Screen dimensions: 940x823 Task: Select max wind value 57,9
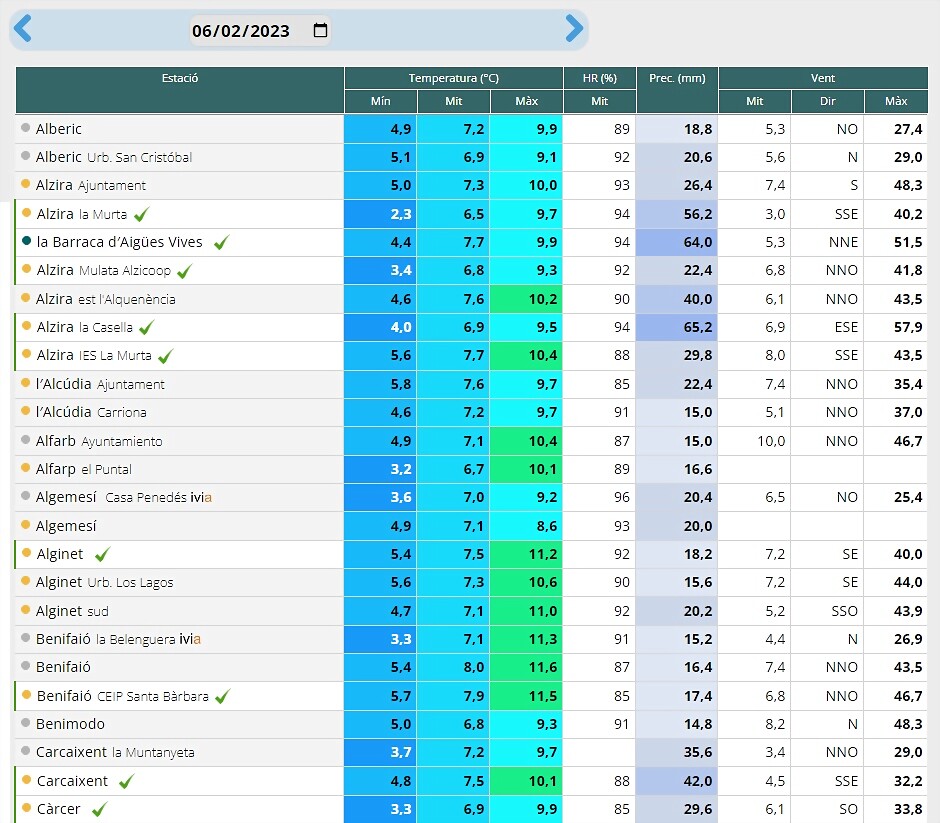pos(896,327)
